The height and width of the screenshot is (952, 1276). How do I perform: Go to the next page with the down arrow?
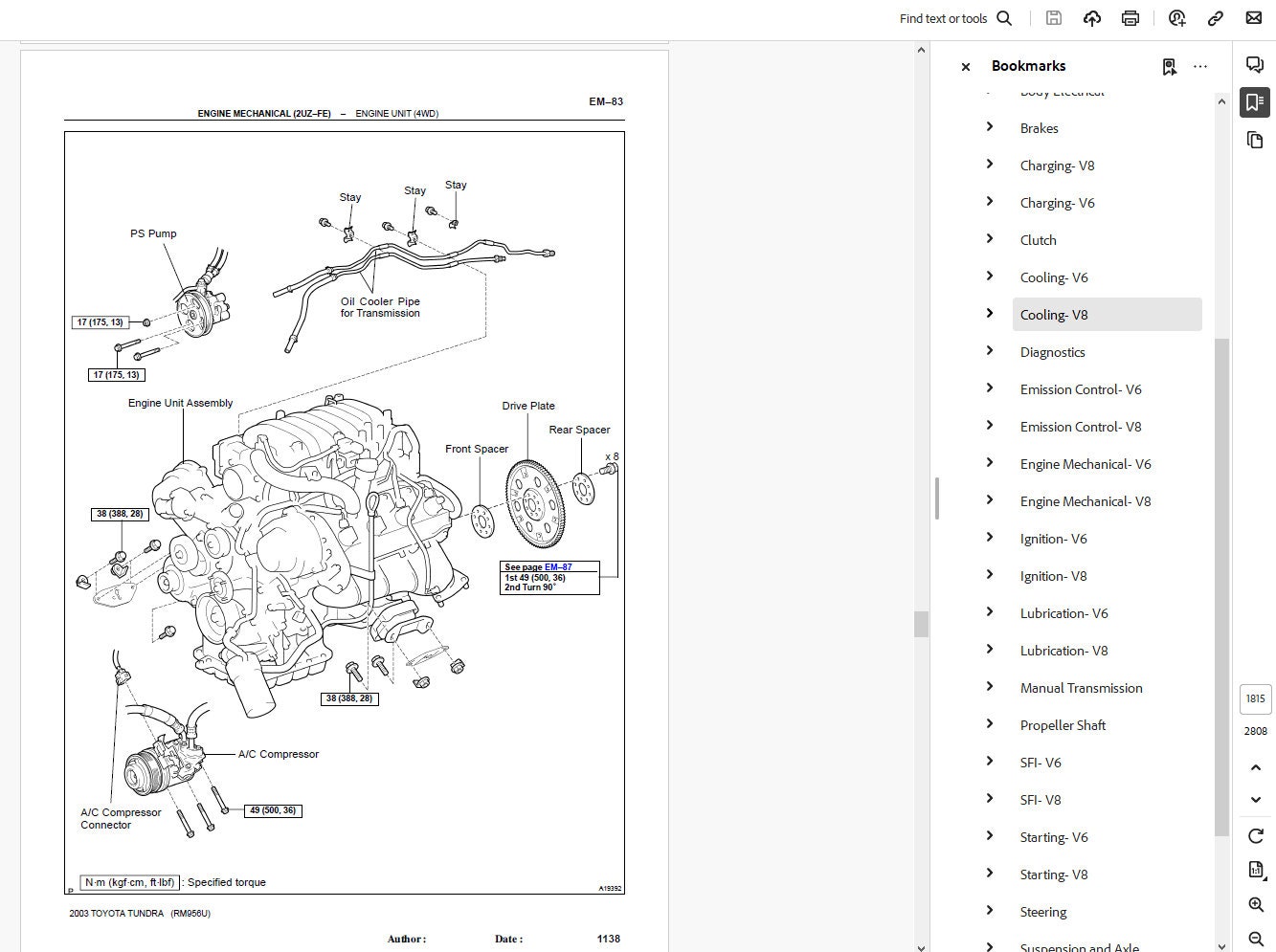[1256, 799]
